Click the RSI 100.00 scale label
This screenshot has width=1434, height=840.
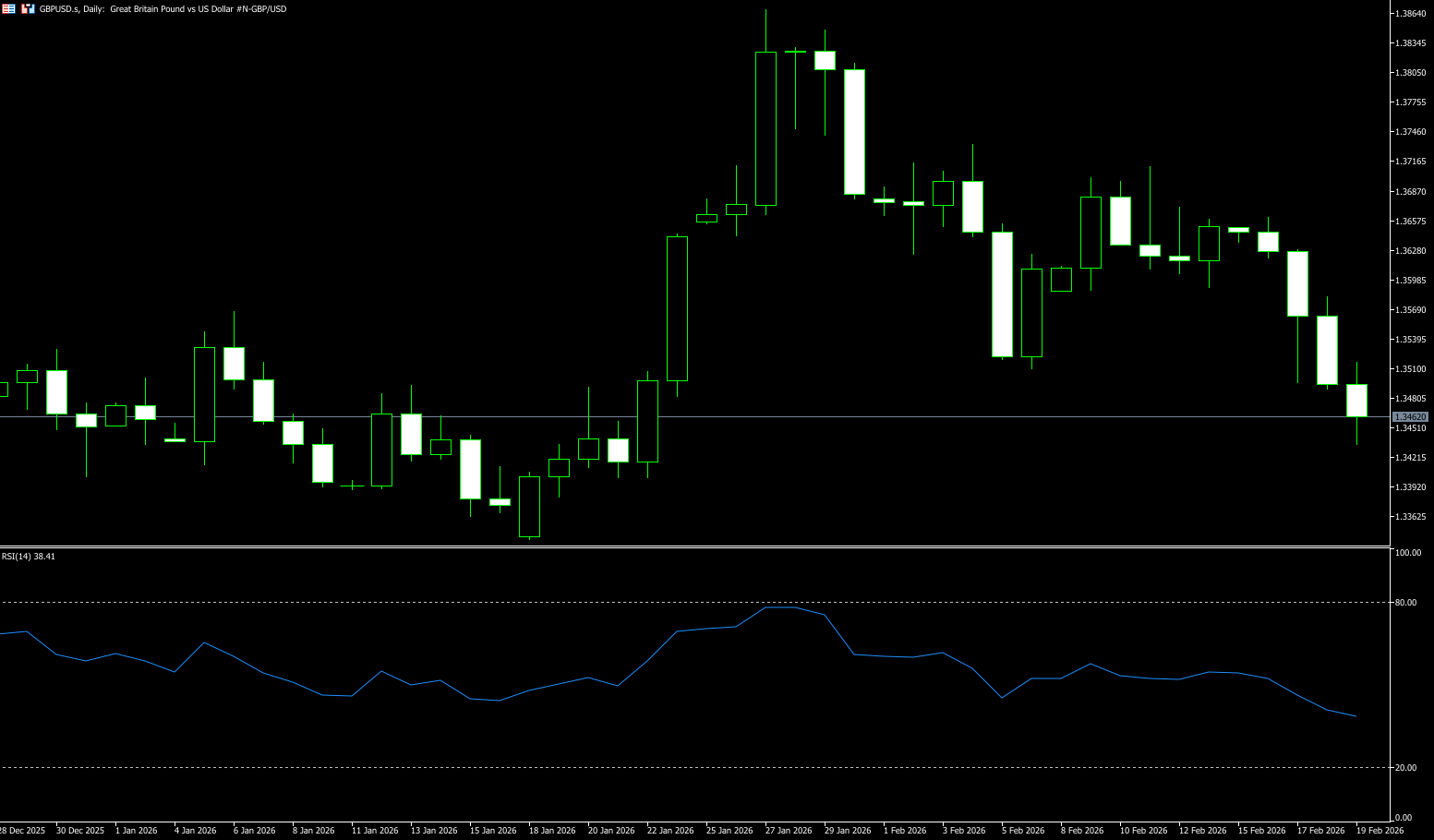(1407, 553)
